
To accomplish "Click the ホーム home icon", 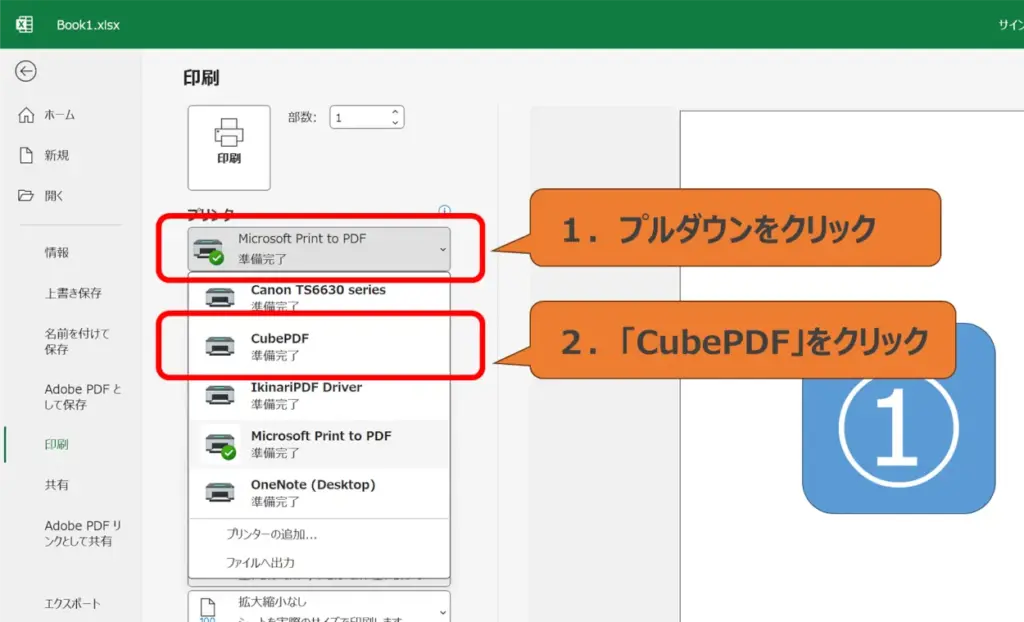I will pyautogui.click(x=26, y=115).
